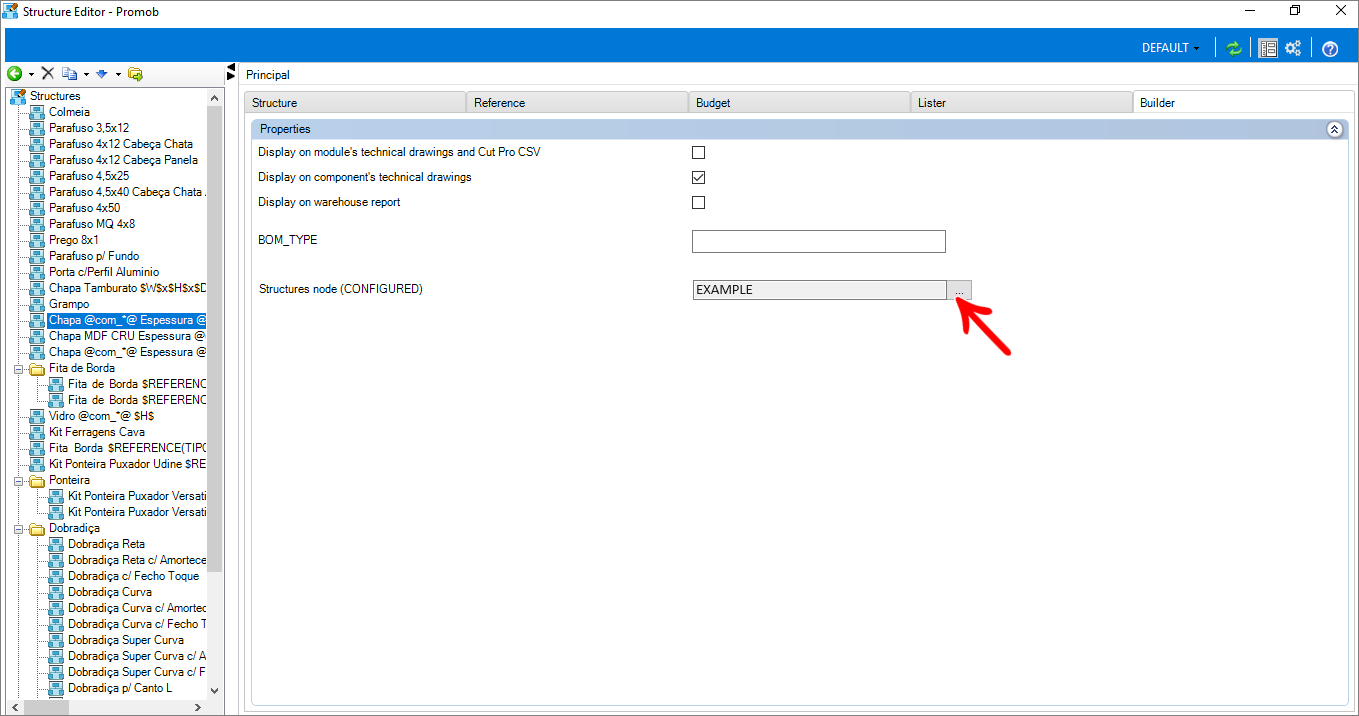The image size is (1359, 716).
Task: Click the left-pointing panel collapse arrow
Action: point(231,66)
